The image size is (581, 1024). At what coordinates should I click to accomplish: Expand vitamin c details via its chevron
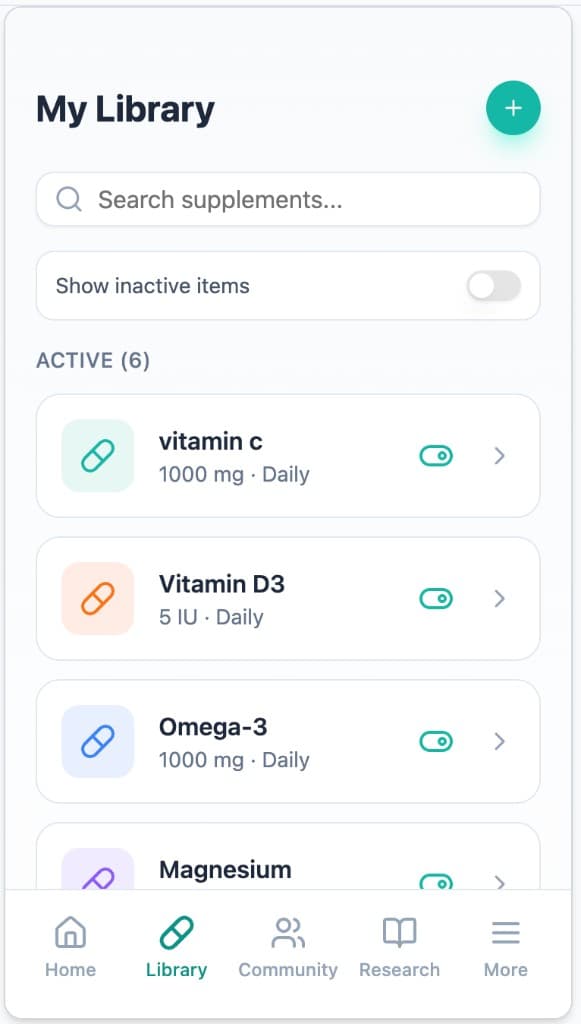click(x=499, y=456)
